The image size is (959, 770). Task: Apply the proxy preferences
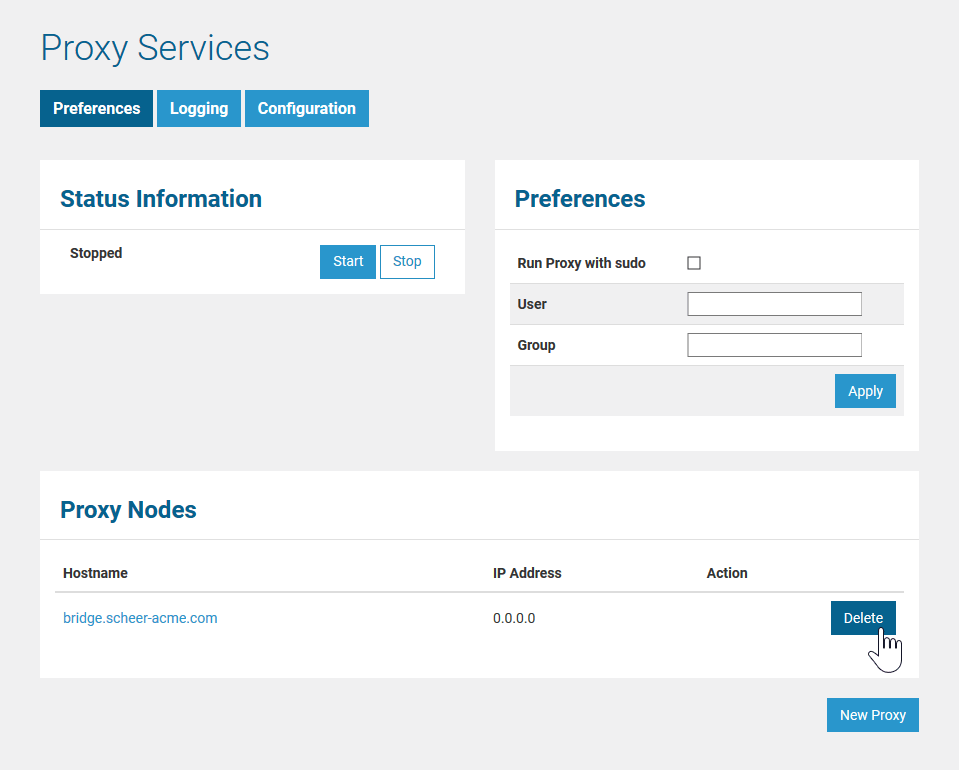pyautogui.click(x=865, y=391)
